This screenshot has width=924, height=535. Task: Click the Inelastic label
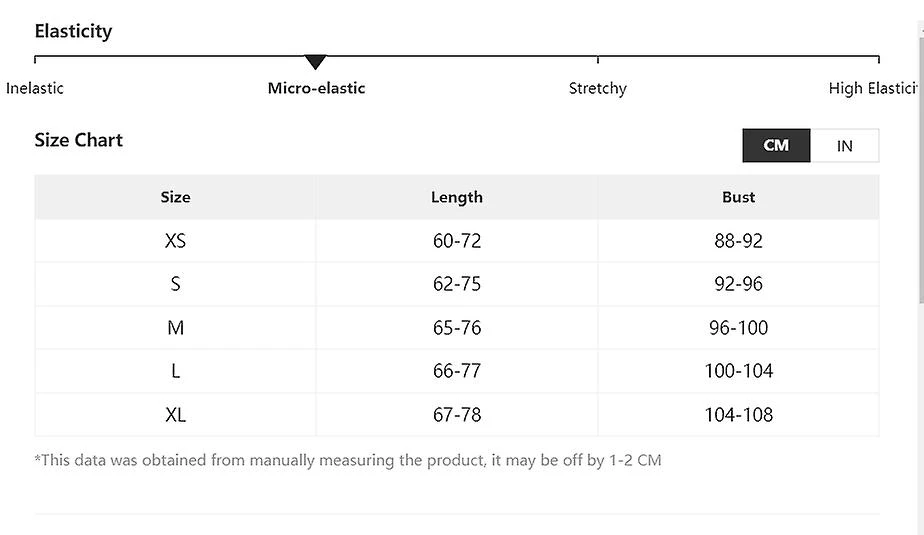pos(35,88)
